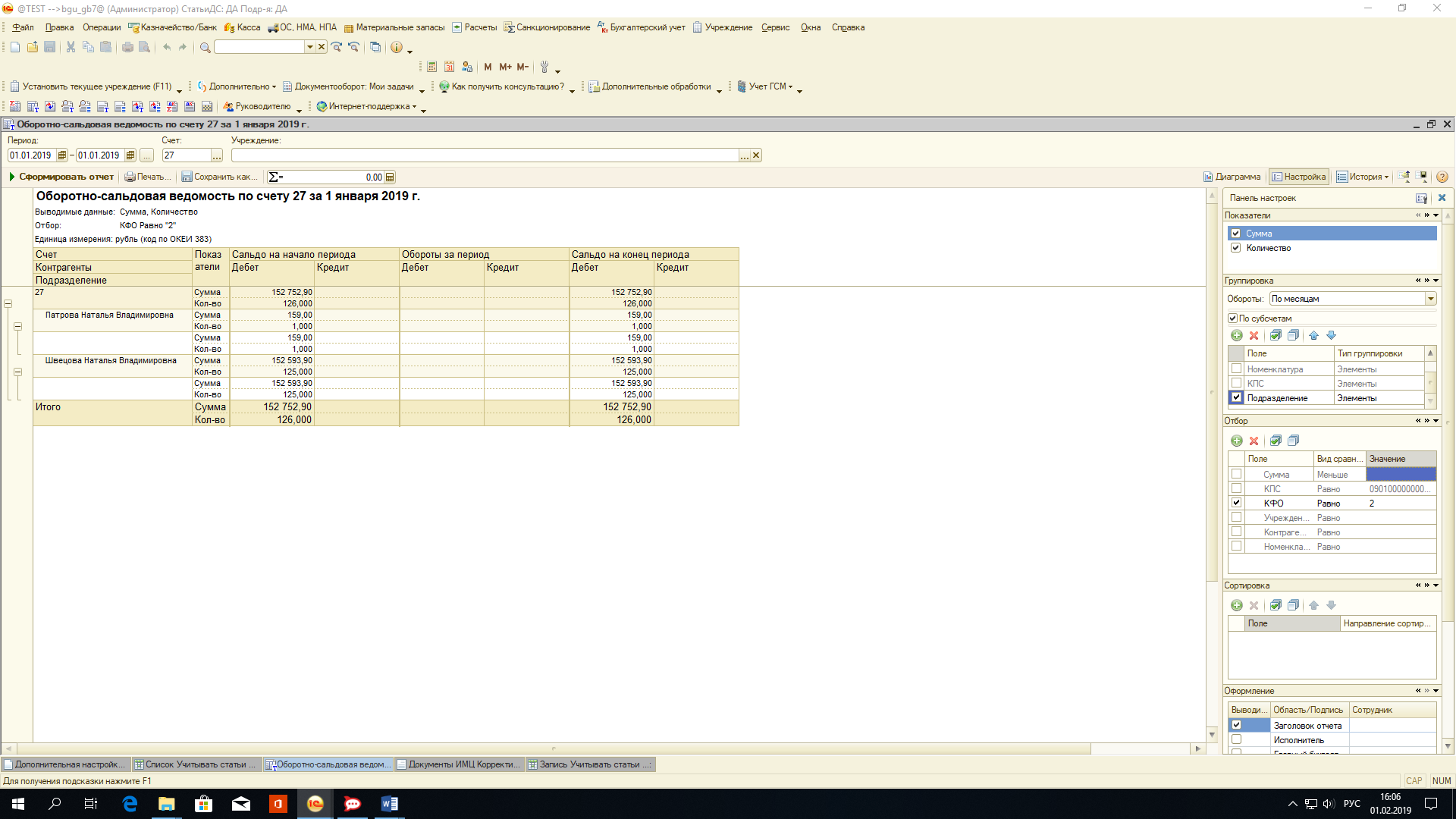Expand the История dropdown button
Screen dimensions: 1456x819
coord(1386,177)
